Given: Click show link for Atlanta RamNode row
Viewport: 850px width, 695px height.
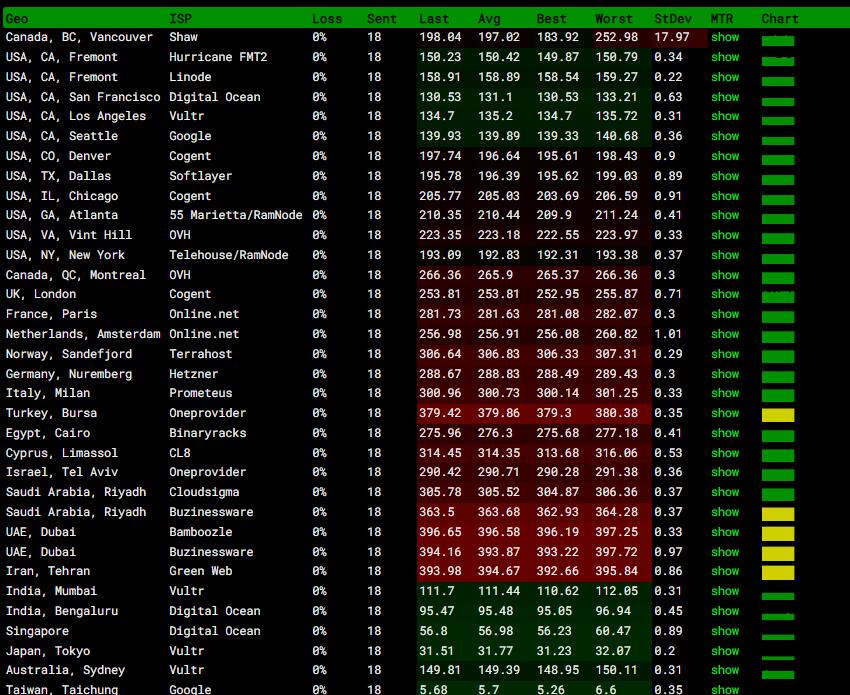Looking at the screenshot, I should click(x=725, y=215).
